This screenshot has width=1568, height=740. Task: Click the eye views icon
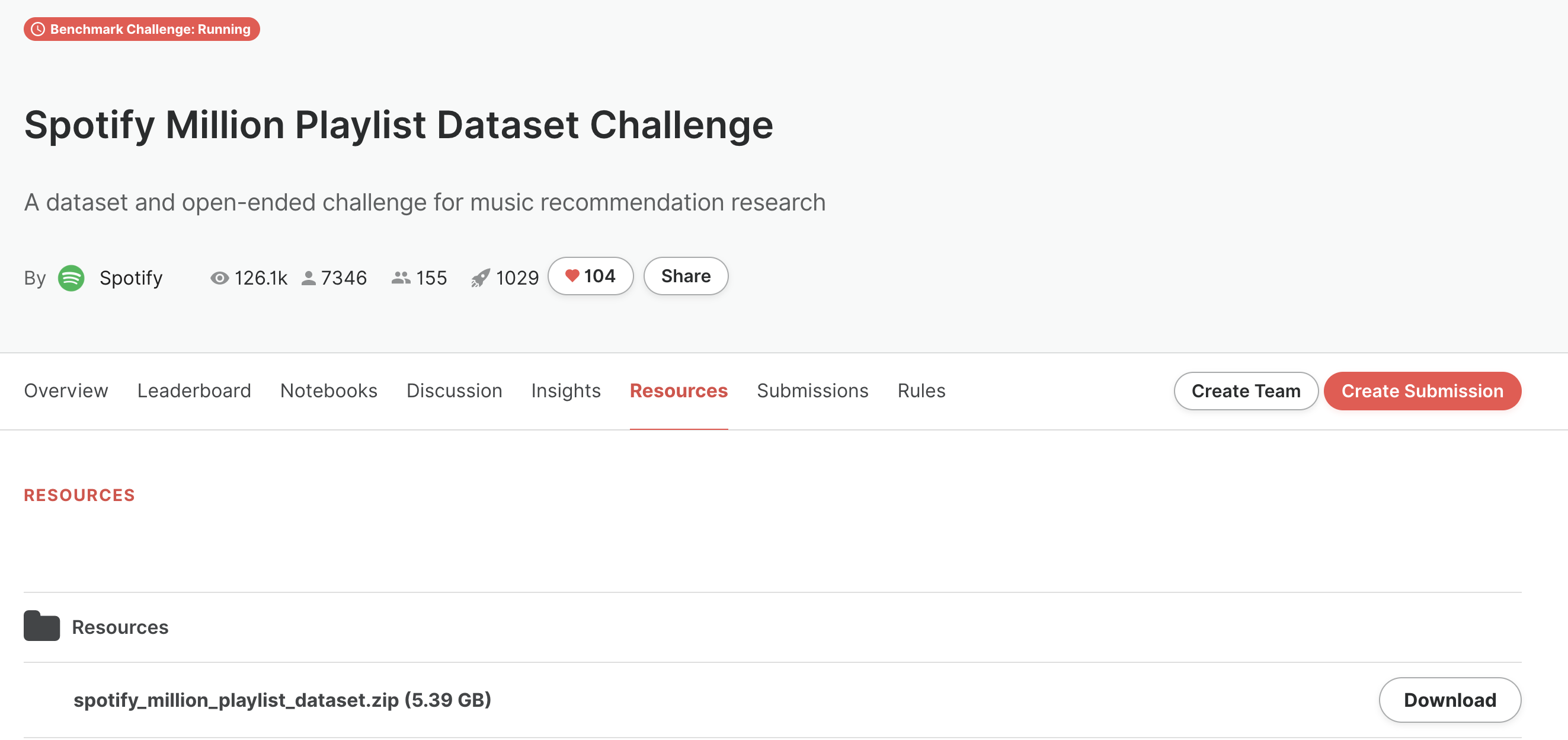(220, 277)
